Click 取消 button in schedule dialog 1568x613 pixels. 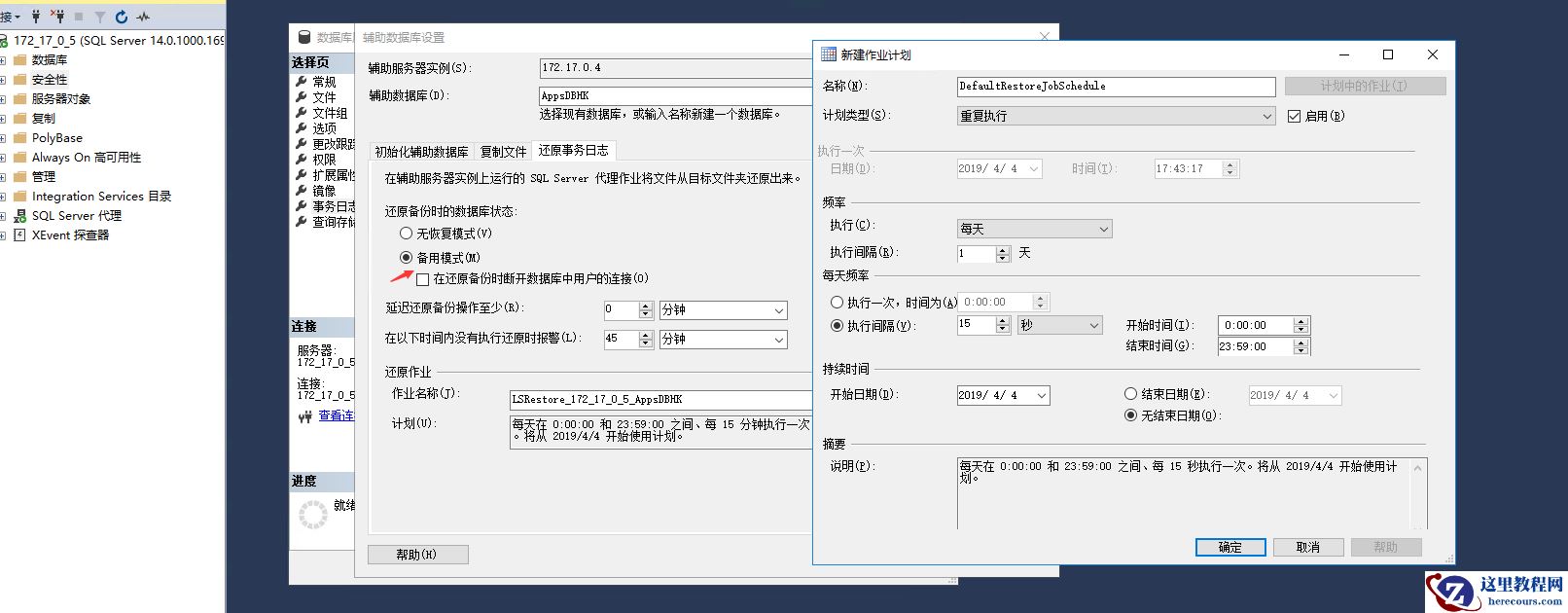(x=1308, y=548)
